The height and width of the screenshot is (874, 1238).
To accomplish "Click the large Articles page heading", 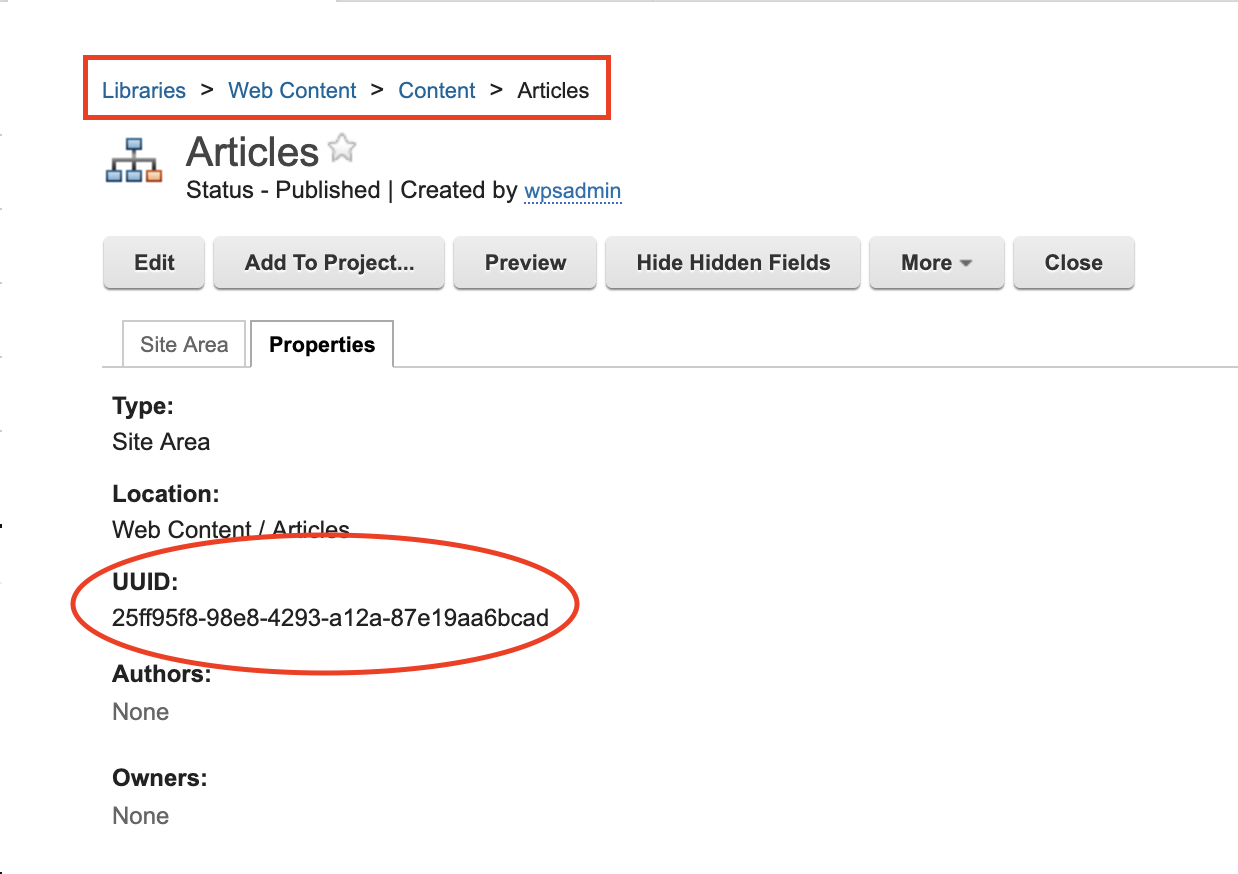I will 252,152.
